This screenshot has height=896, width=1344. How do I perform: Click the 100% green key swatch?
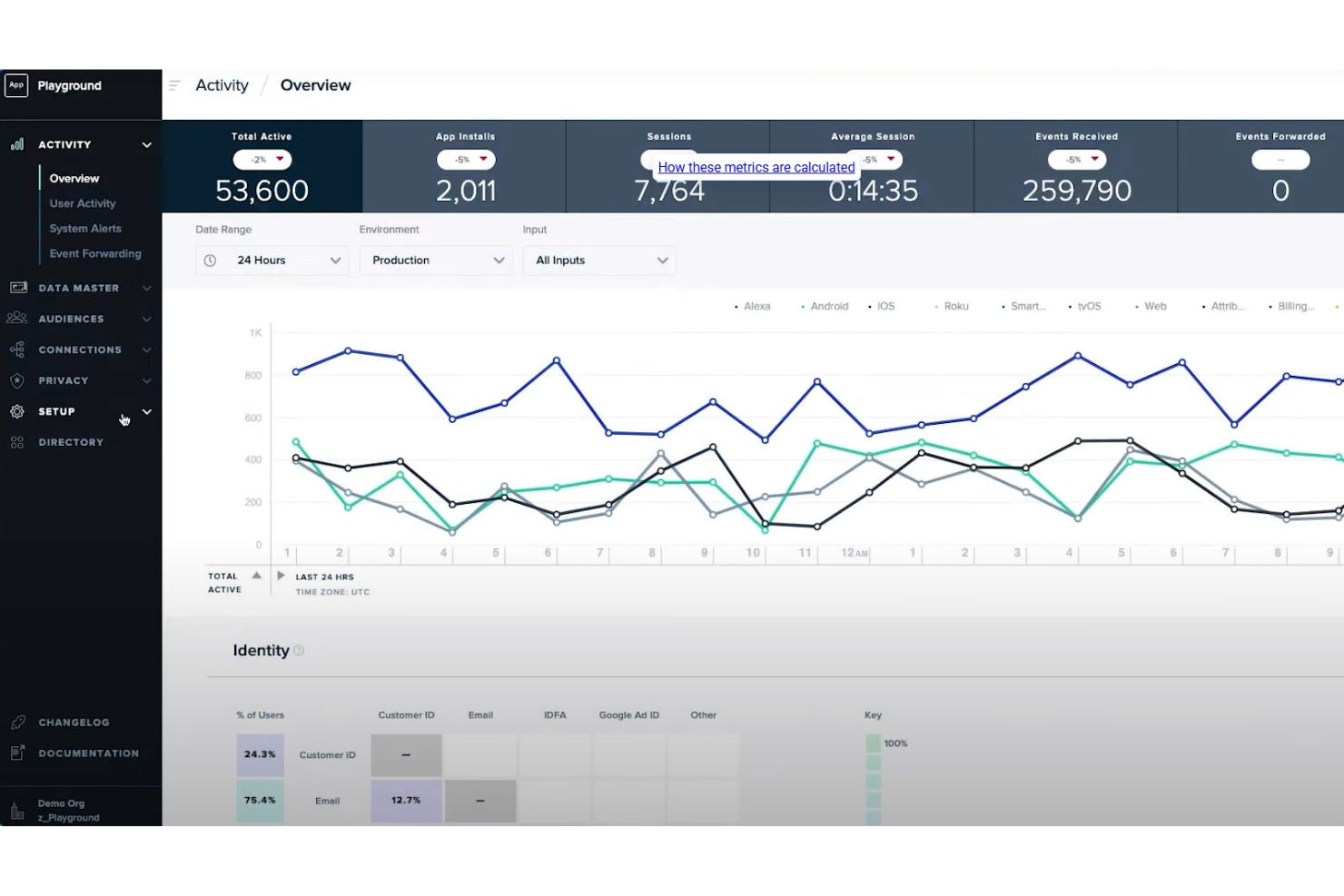tap(873, 743)
